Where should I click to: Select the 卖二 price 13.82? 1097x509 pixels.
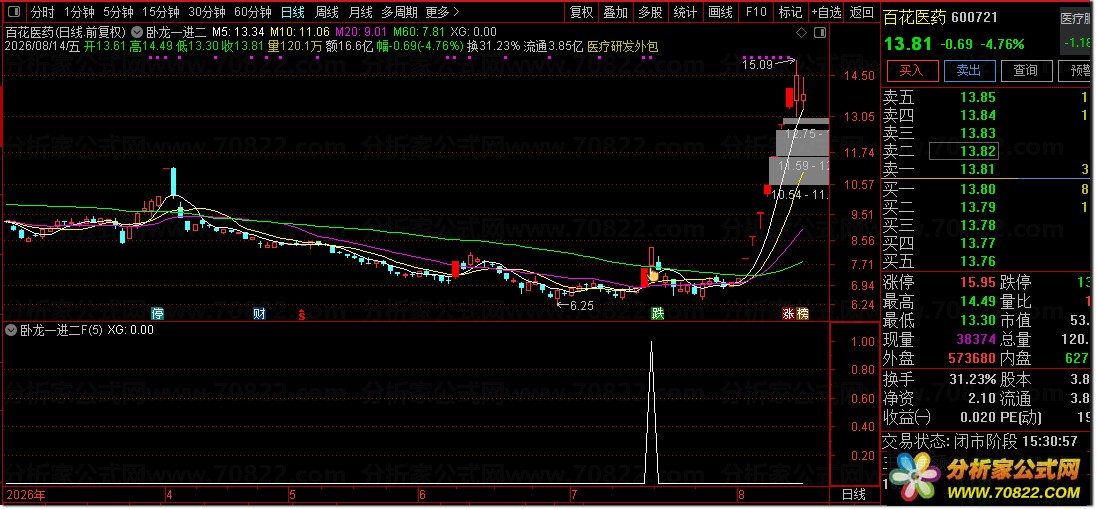click(977, 151)
